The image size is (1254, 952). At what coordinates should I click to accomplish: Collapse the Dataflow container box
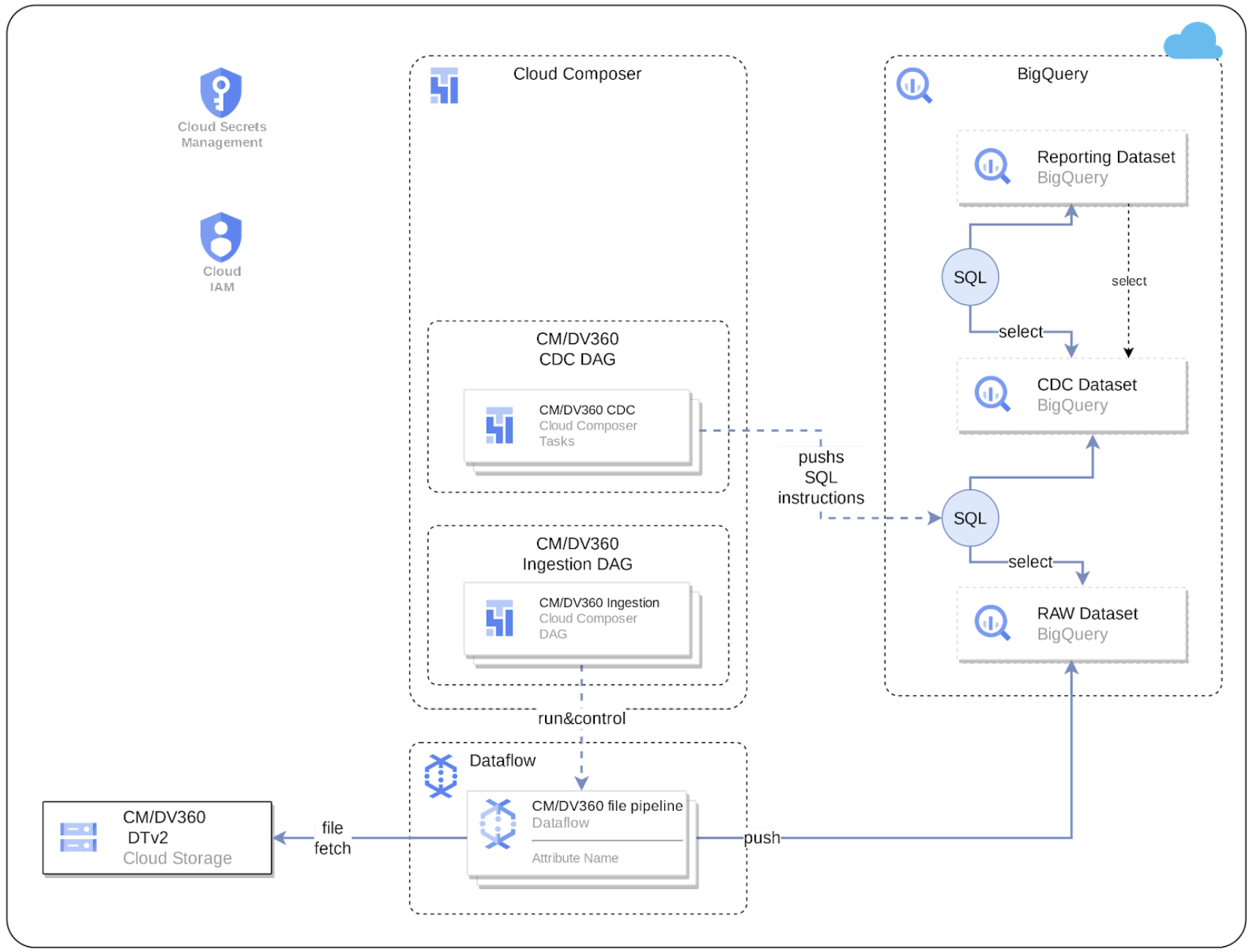[503, 760]
